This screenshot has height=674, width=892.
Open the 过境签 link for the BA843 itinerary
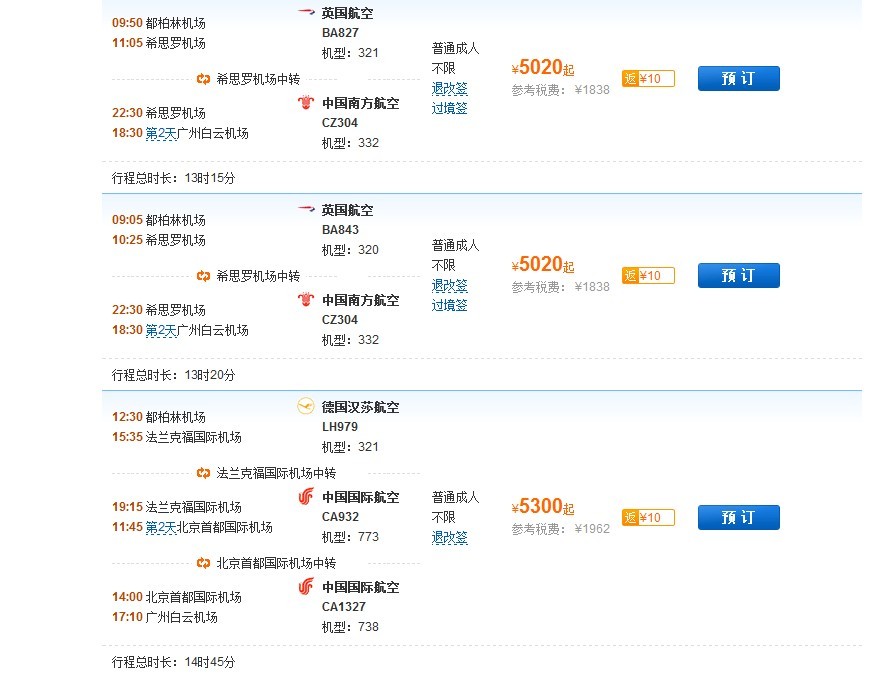point(449,305)
